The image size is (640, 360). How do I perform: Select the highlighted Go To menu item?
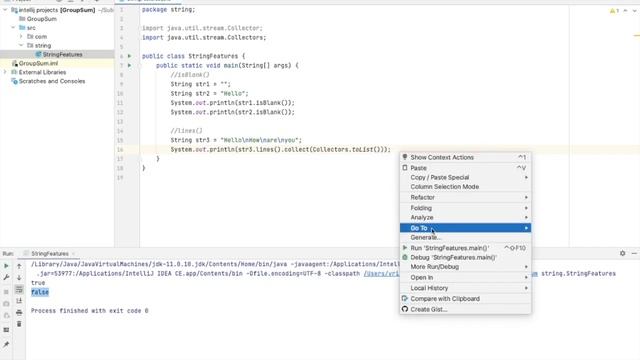(465, 228)
